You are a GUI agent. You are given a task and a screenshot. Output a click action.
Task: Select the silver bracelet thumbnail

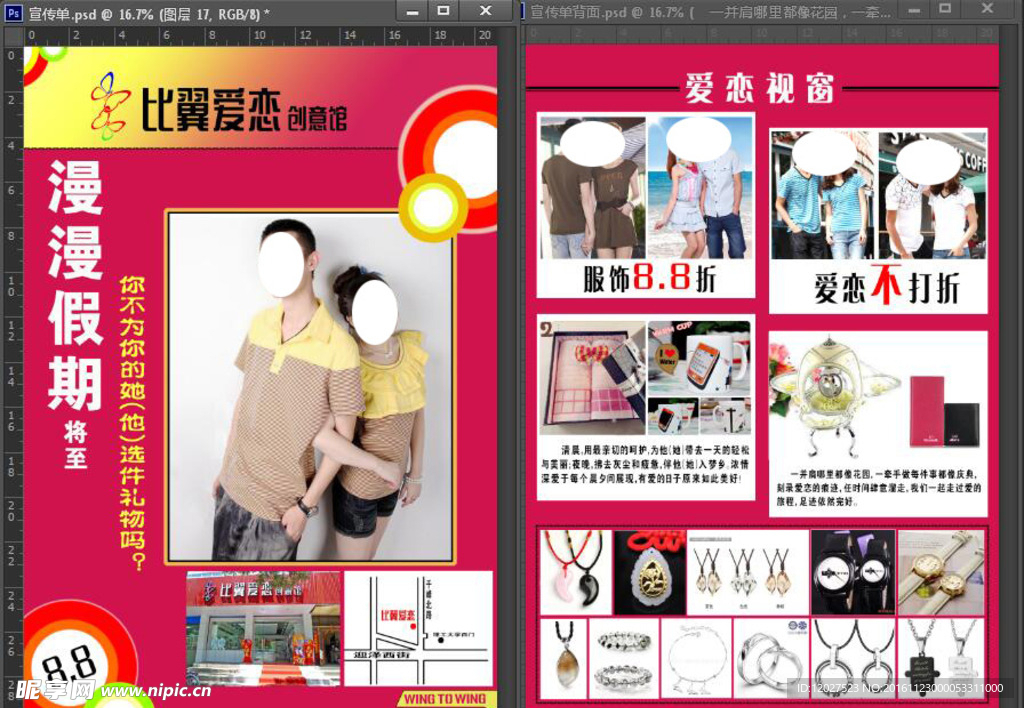point(696,658)
